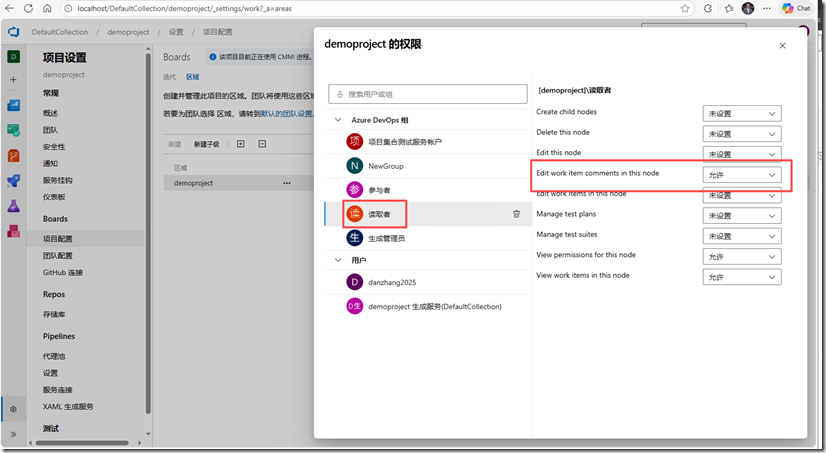Click the Azure DevOps logo
This screenshot has width=826, height=453.
(14, 32)
